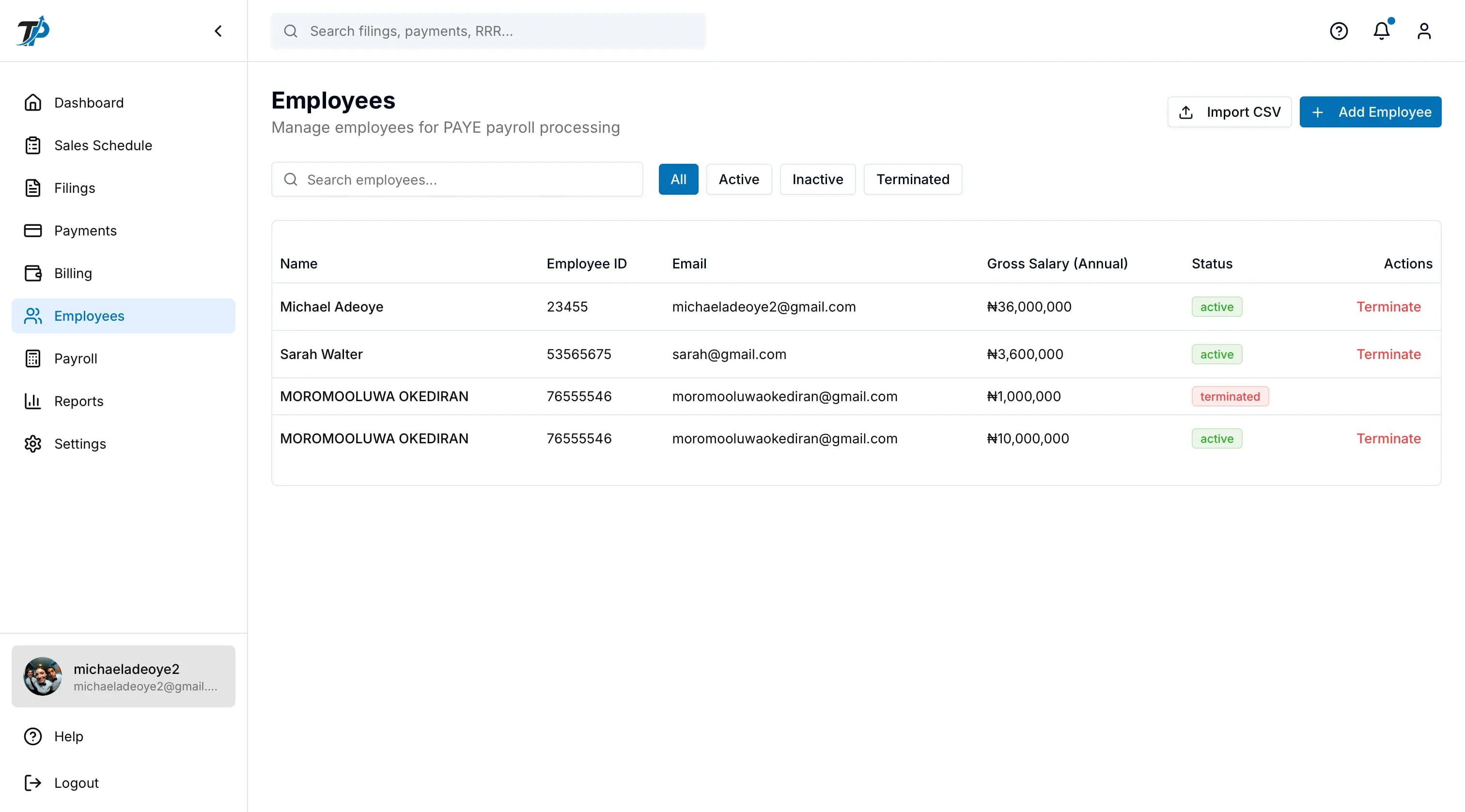Focus the Search filings, payments, RRR field
This screenshot has width=1465, height=812.
(x=488, y=31)
